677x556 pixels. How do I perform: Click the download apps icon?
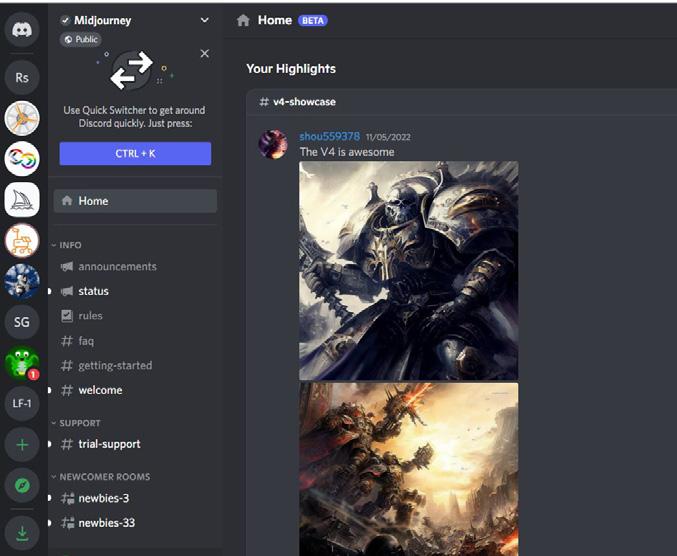click(x=22, y=534)
